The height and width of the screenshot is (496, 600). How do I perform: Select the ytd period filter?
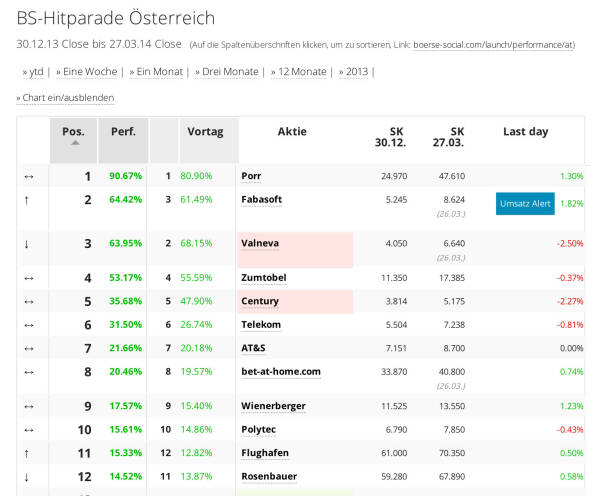36,72
